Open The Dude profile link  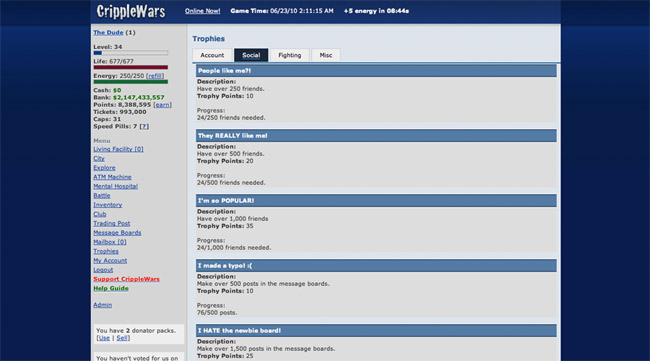(x=108, y=32)
